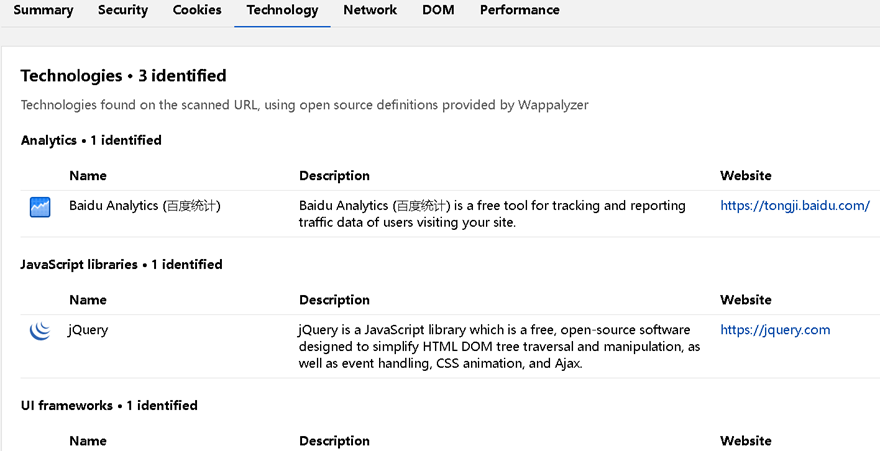Switch to the Performance tab

click(x=520, y=10)
